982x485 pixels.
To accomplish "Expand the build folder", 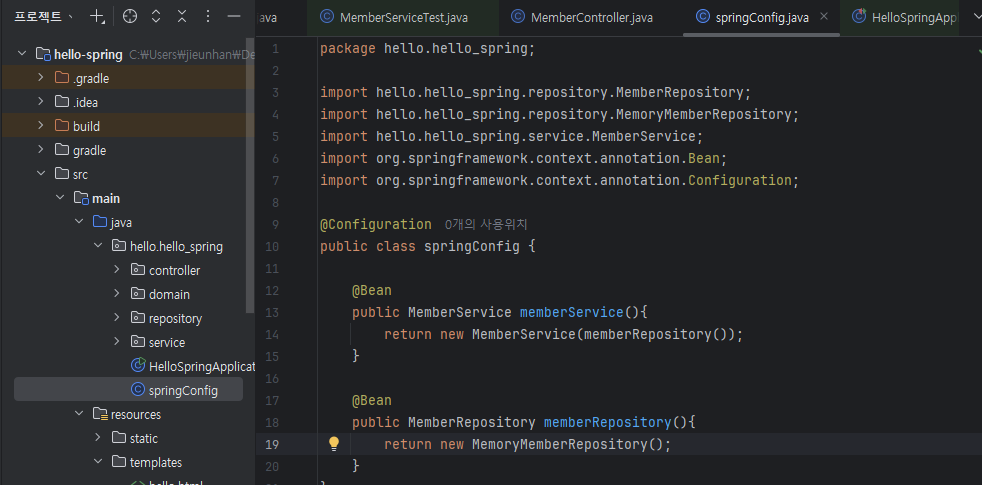I will (x=41, y=126).
